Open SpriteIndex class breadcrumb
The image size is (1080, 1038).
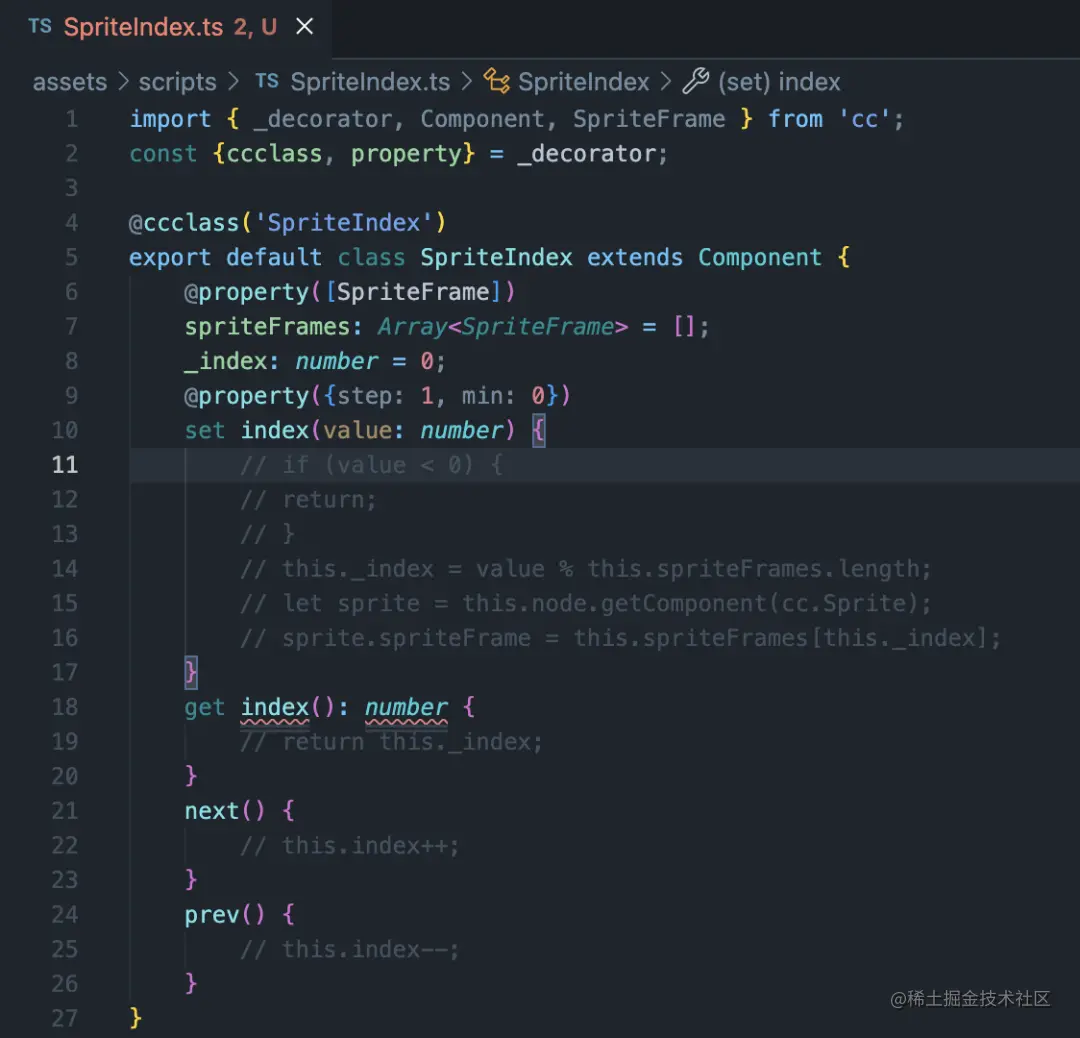583,82
